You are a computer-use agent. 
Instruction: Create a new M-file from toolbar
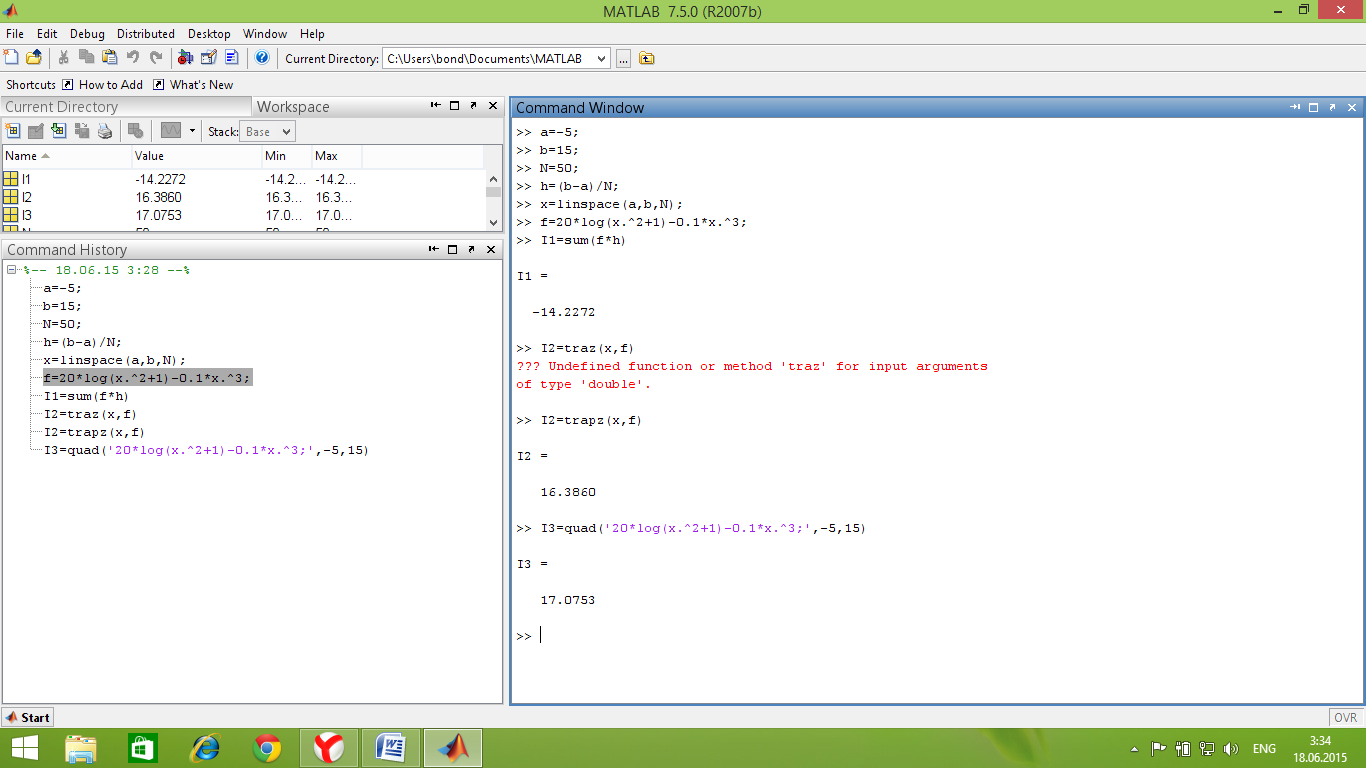13,58
